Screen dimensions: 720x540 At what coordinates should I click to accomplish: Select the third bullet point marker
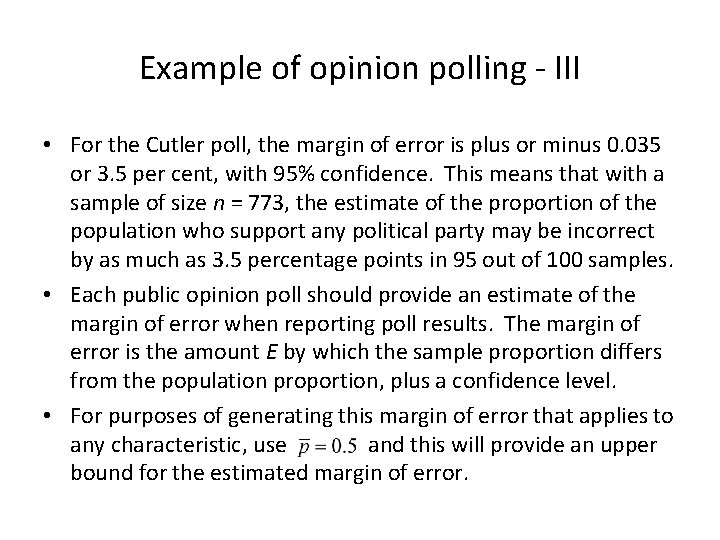click(47, 416)
